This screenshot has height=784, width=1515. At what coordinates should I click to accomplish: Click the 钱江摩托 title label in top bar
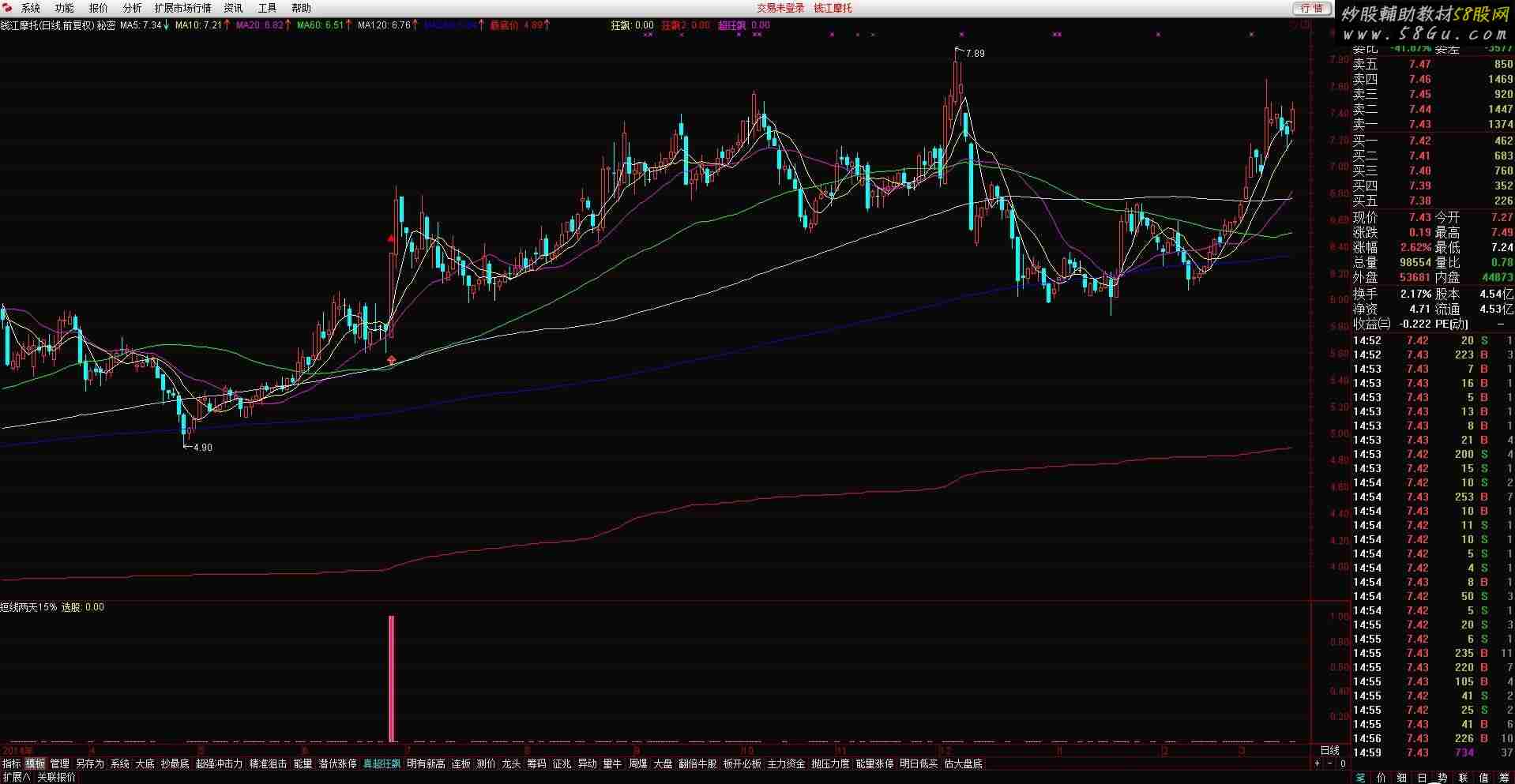[x=833, y=8]
